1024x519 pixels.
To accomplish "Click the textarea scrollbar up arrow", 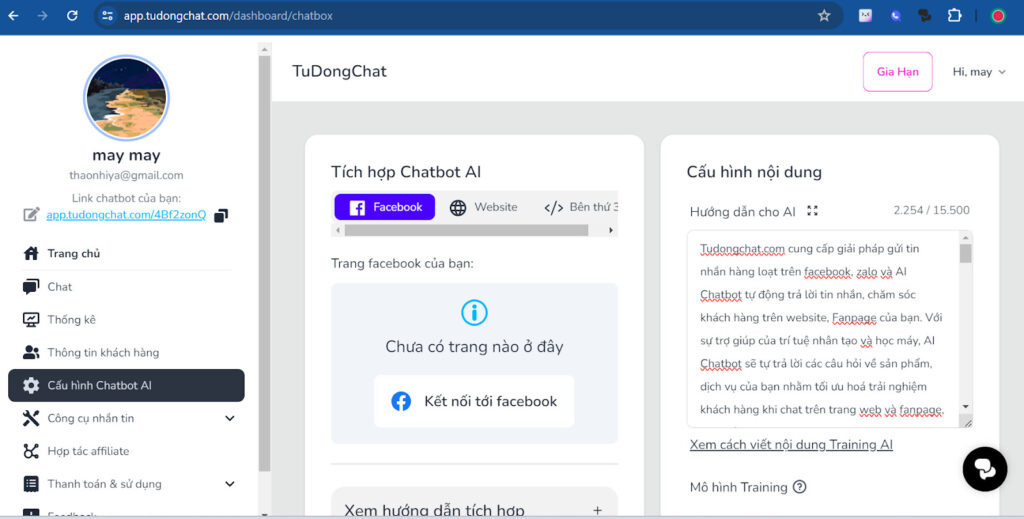I will pos(966,237).
